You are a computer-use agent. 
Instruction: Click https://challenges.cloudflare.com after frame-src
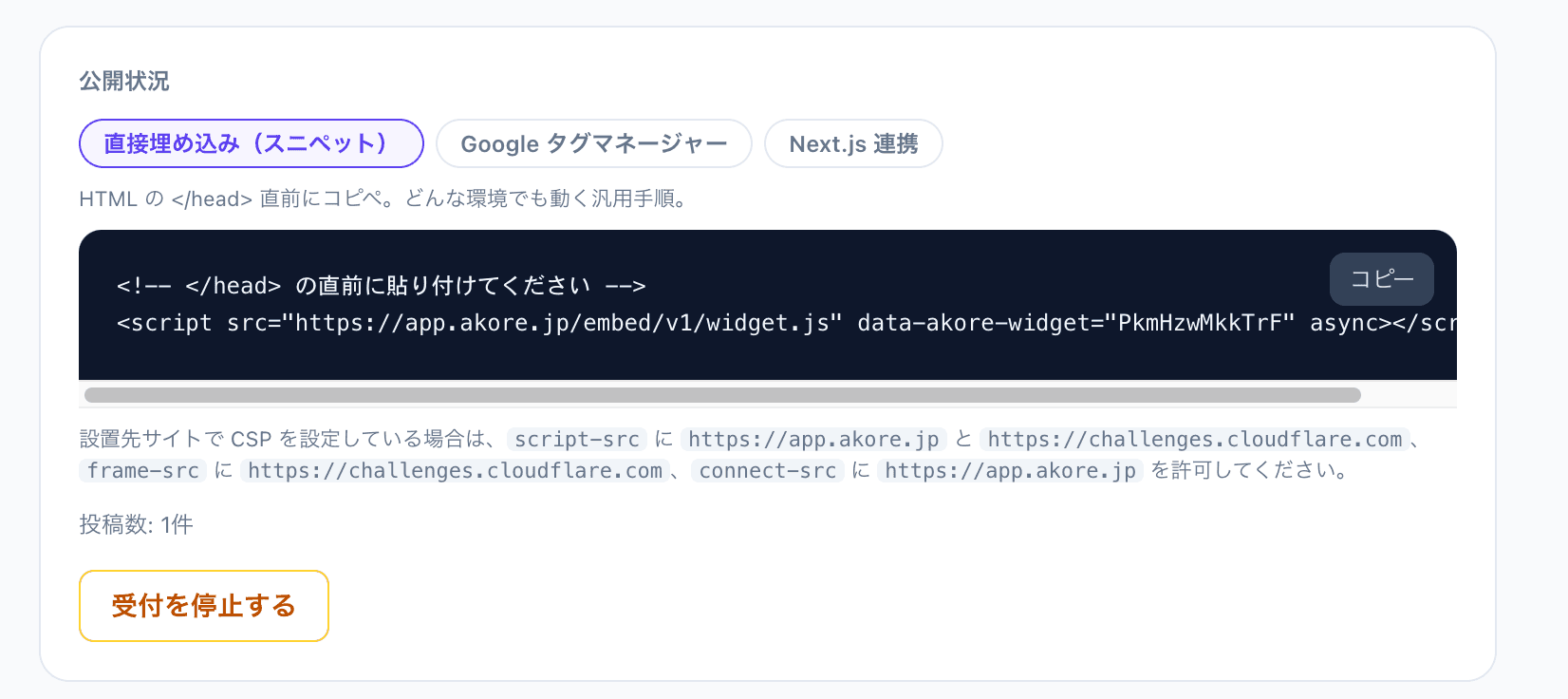pos(456,470)
